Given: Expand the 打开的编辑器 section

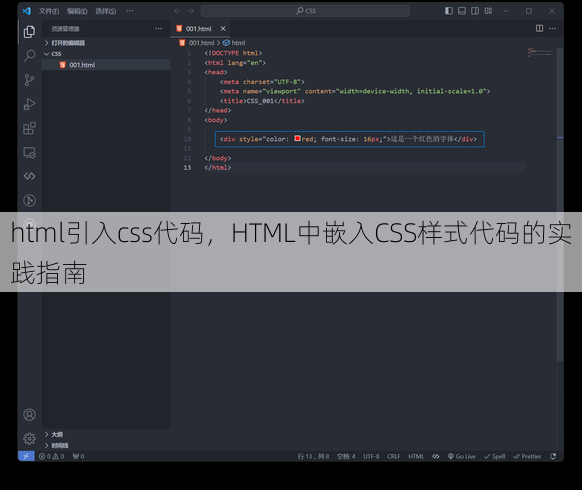Looking at the screenshot, I should [106, 43].
